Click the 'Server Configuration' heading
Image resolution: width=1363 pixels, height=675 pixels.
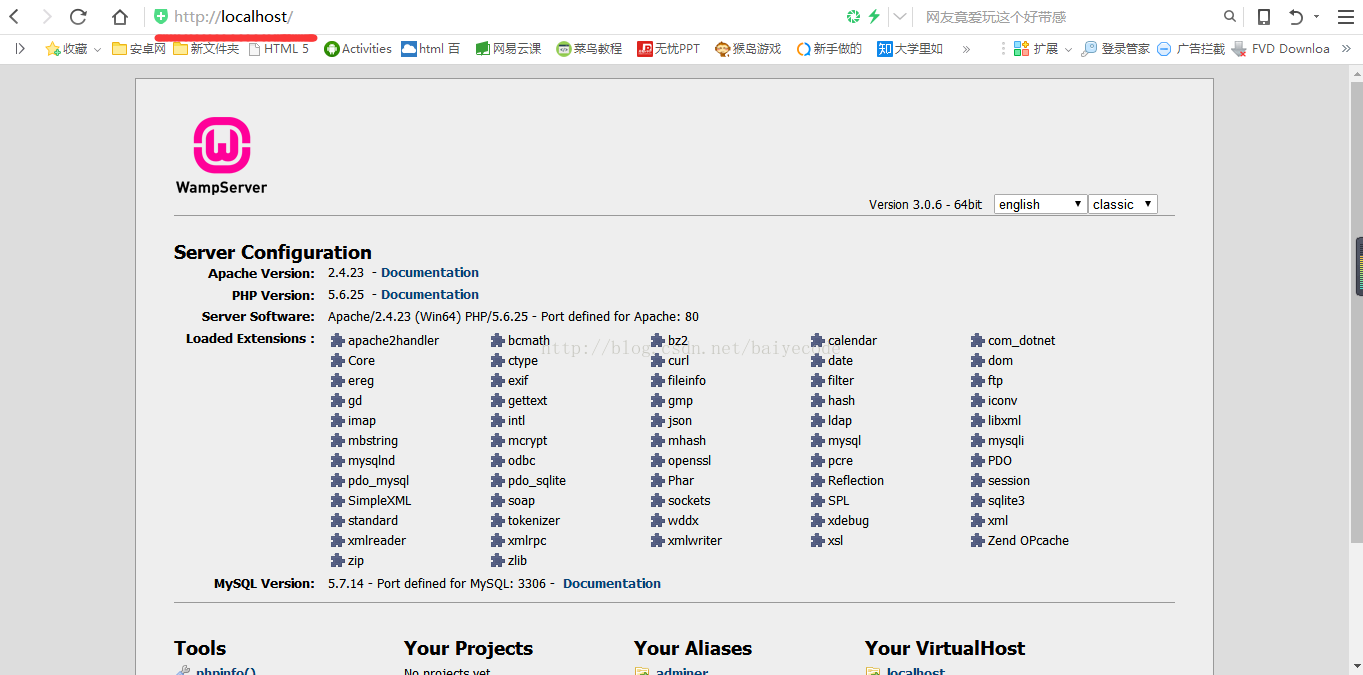273,252
